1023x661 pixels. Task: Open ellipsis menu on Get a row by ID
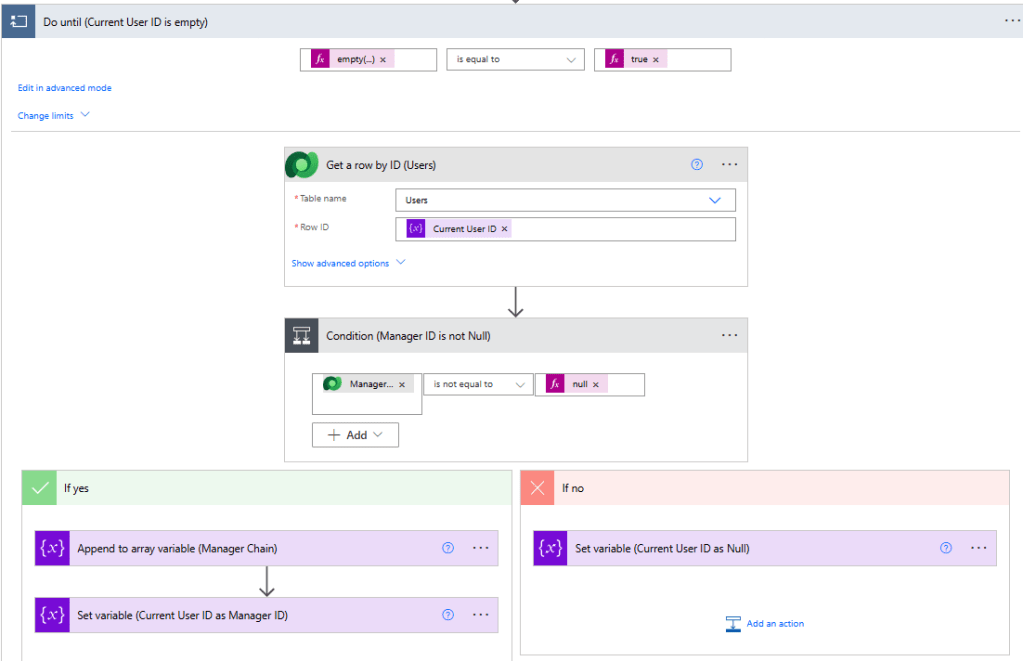729,165
